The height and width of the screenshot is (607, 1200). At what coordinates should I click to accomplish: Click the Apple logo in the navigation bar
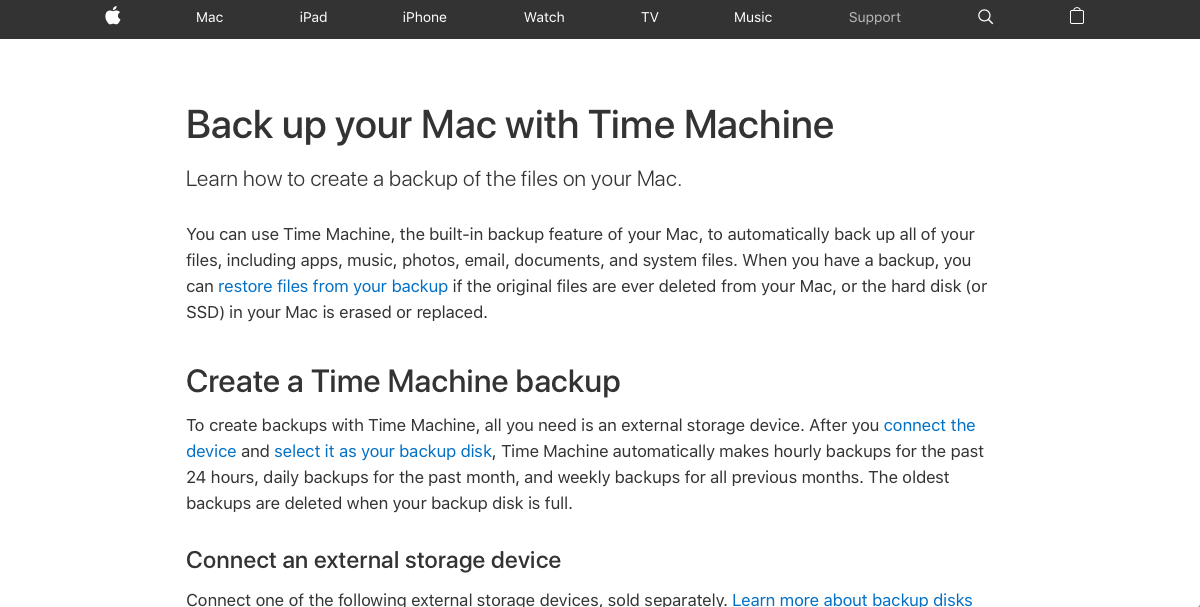click(113, 16)
